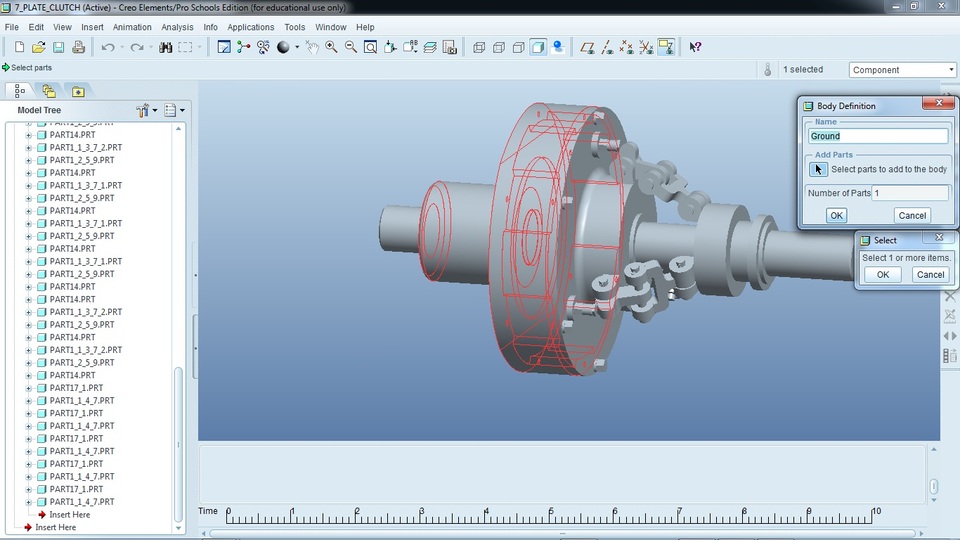Select the Zoom Out magnifier tool
The height and width of the screenshot is (540, 960).
click(x=351, y=47)
